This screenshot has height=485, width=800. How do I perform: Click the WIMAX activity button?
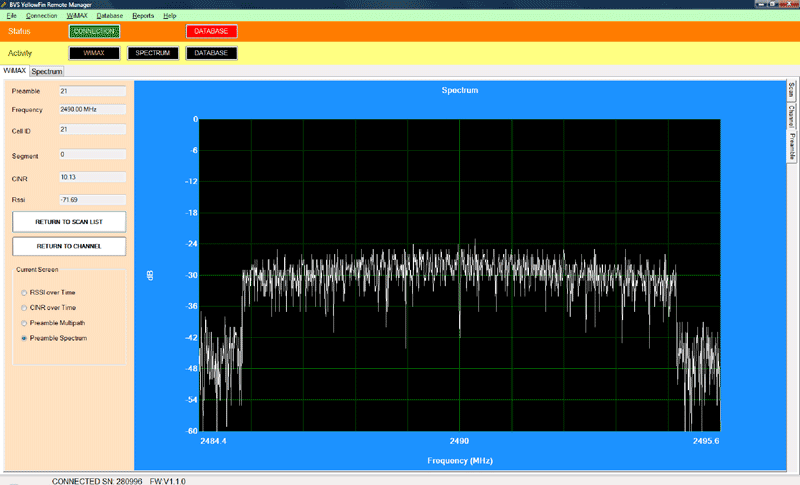pyautogui.click(x=94, y=53)
